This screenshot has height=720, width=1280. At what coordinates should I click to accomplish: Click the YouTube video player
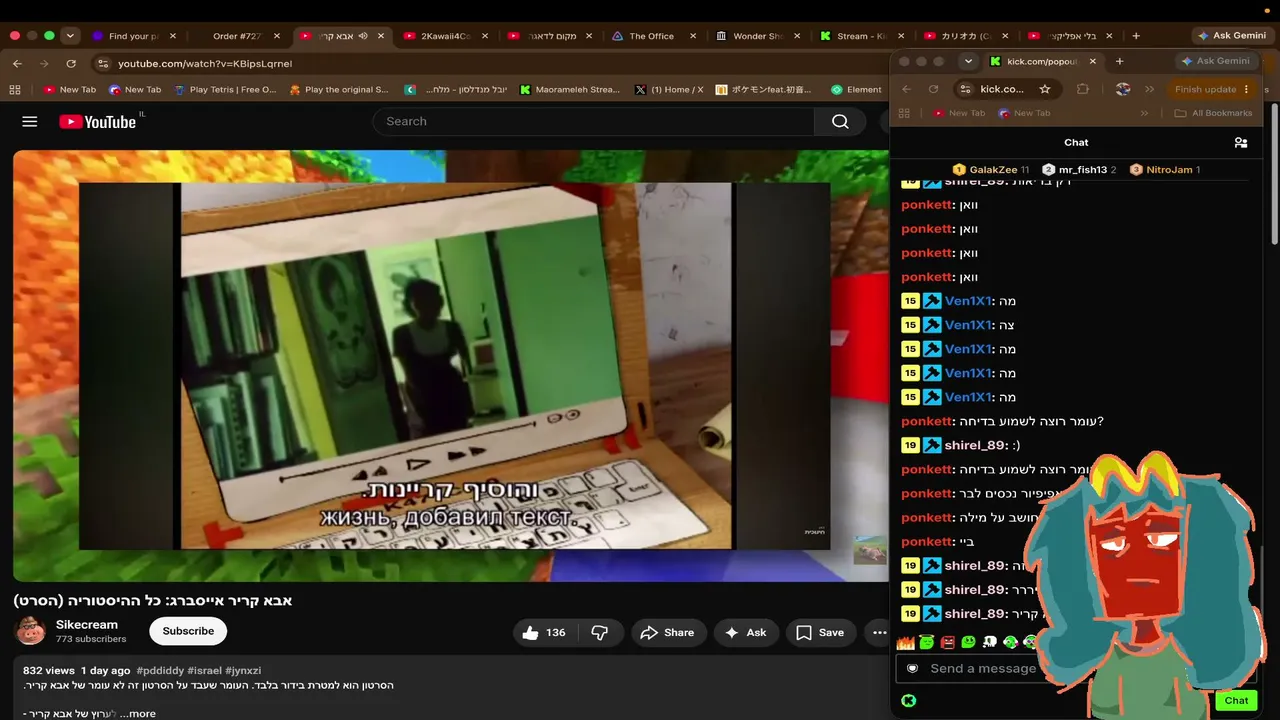[x=450, y=365]
